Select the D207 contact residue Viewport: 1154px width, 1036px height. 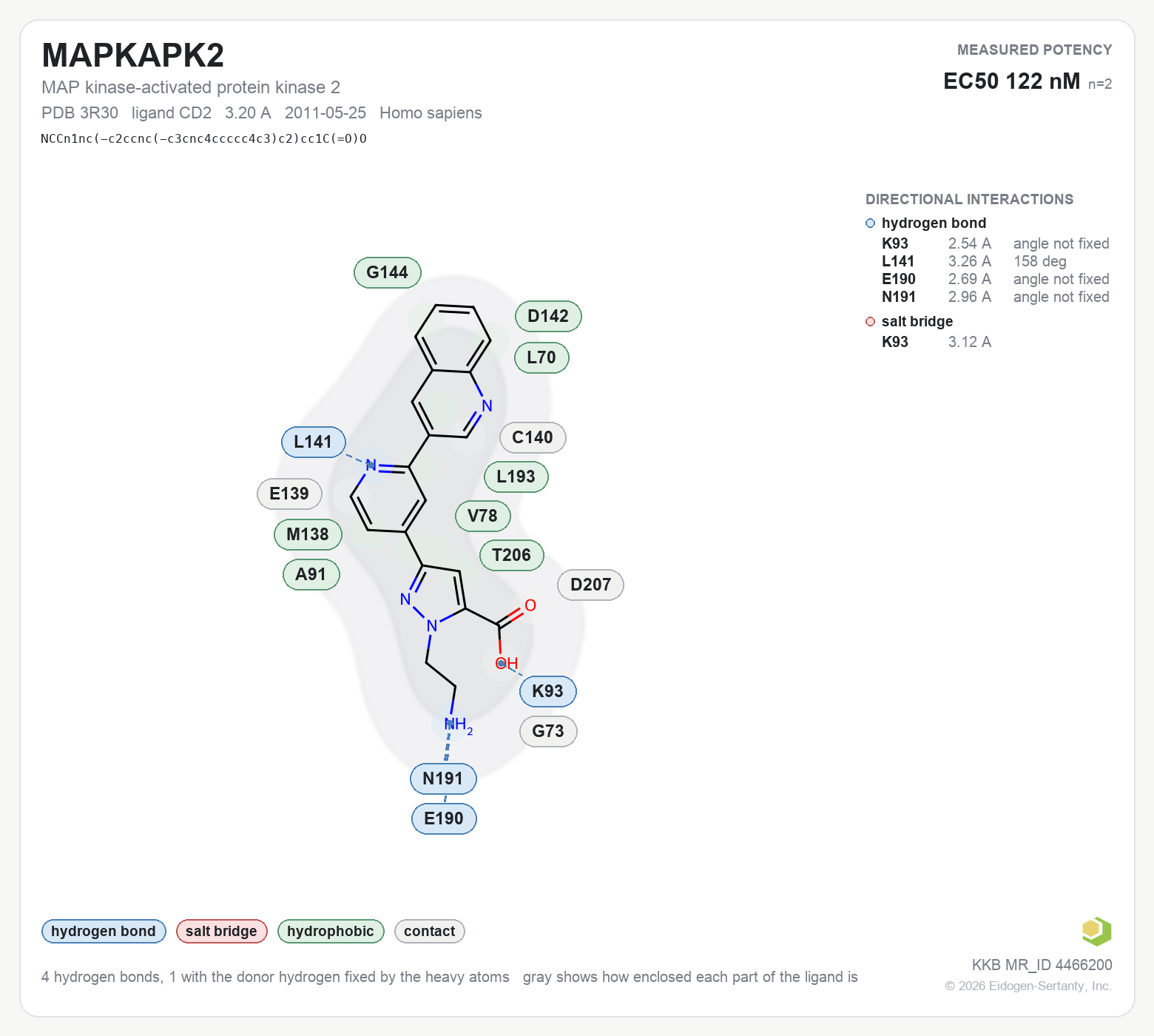(590, 585)
